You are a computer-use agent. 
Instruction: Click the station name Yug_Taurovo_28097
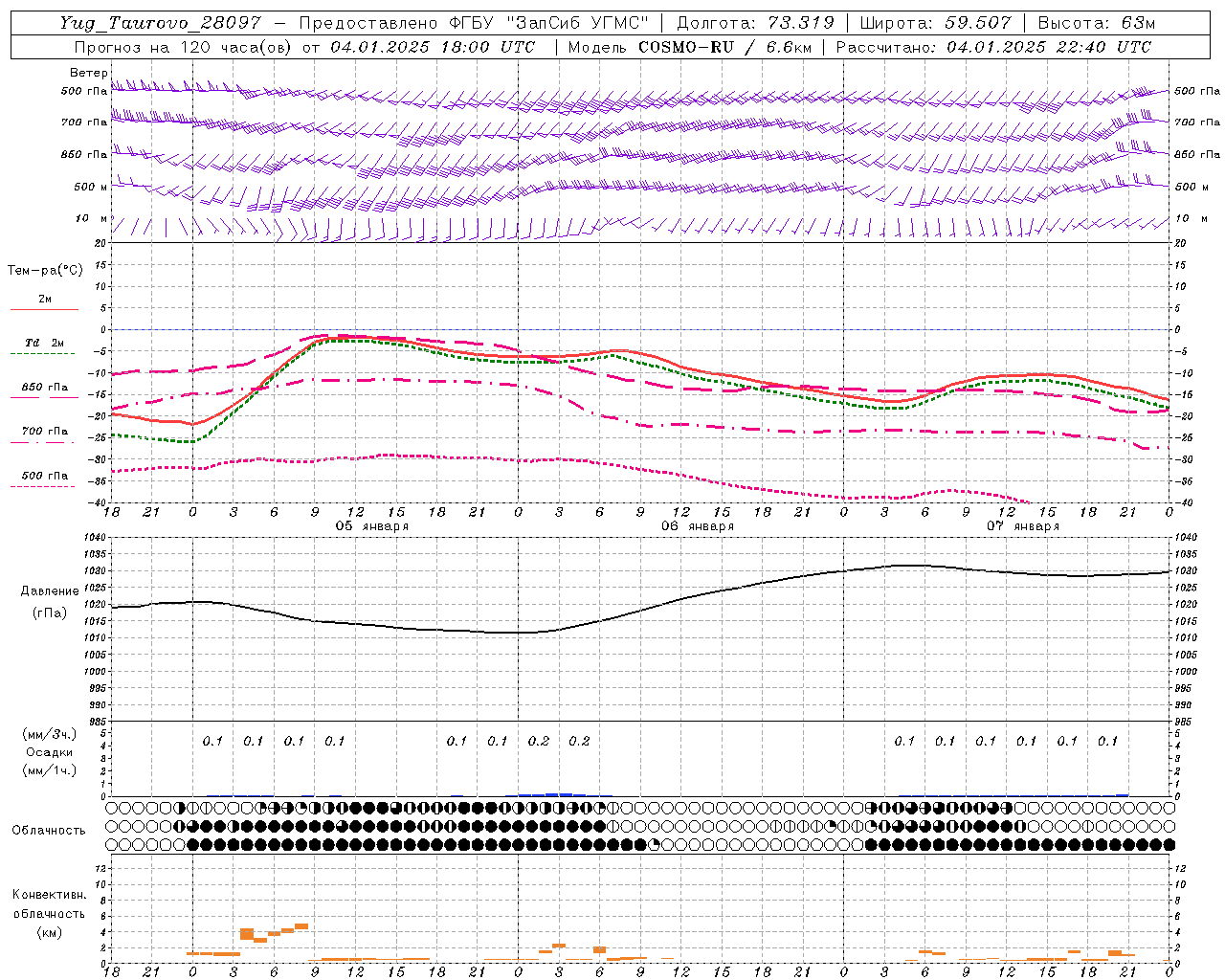coord(160,23)
